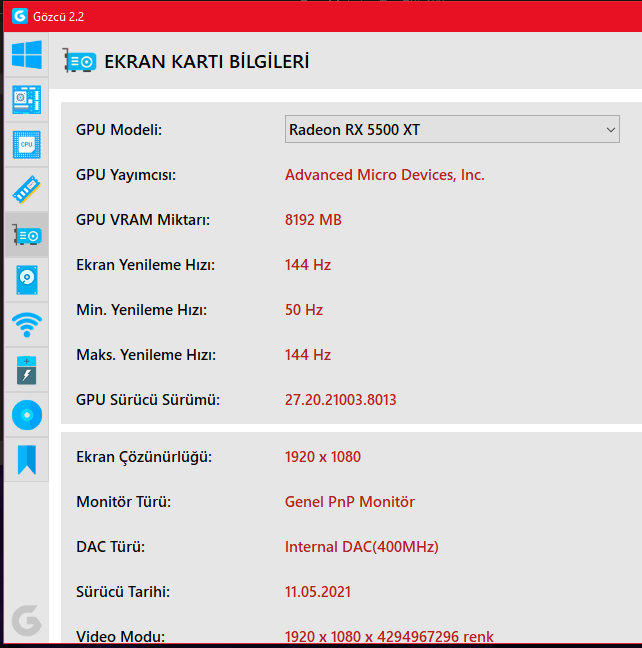Click the Advanced Micro Devices, Inc. value
This screenshot has height=648, width=642.
coord(384,175)
